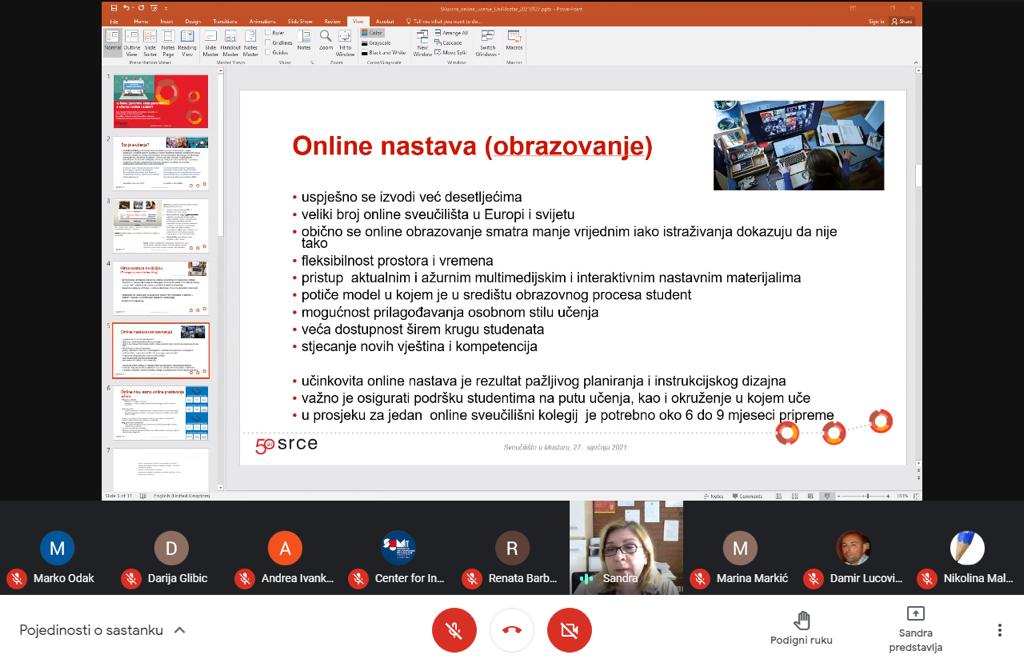This screenshot has width=1024, height=663.
Task: Hang up the call
Action: pos(512,630)
